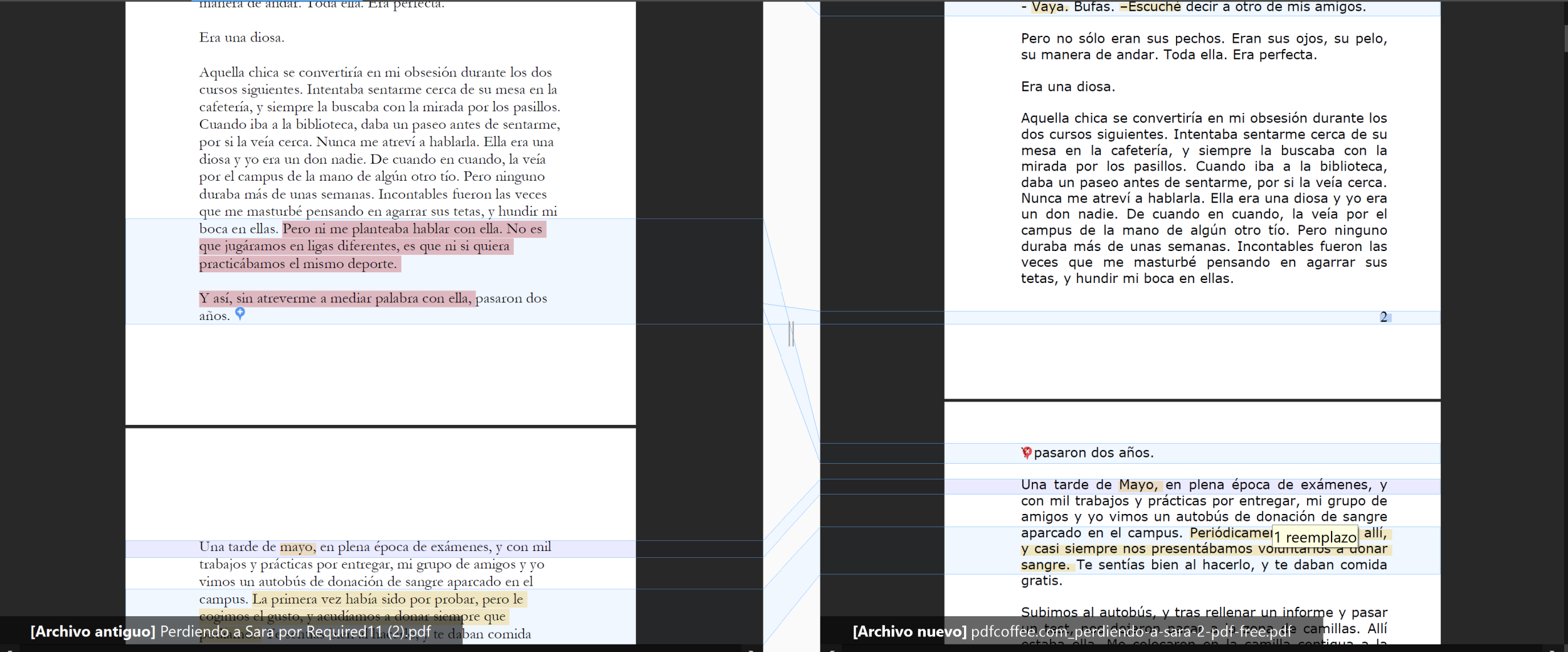Click highlighted "Vaya." at top of new file
The image size is (1568, 652).
1049,8
